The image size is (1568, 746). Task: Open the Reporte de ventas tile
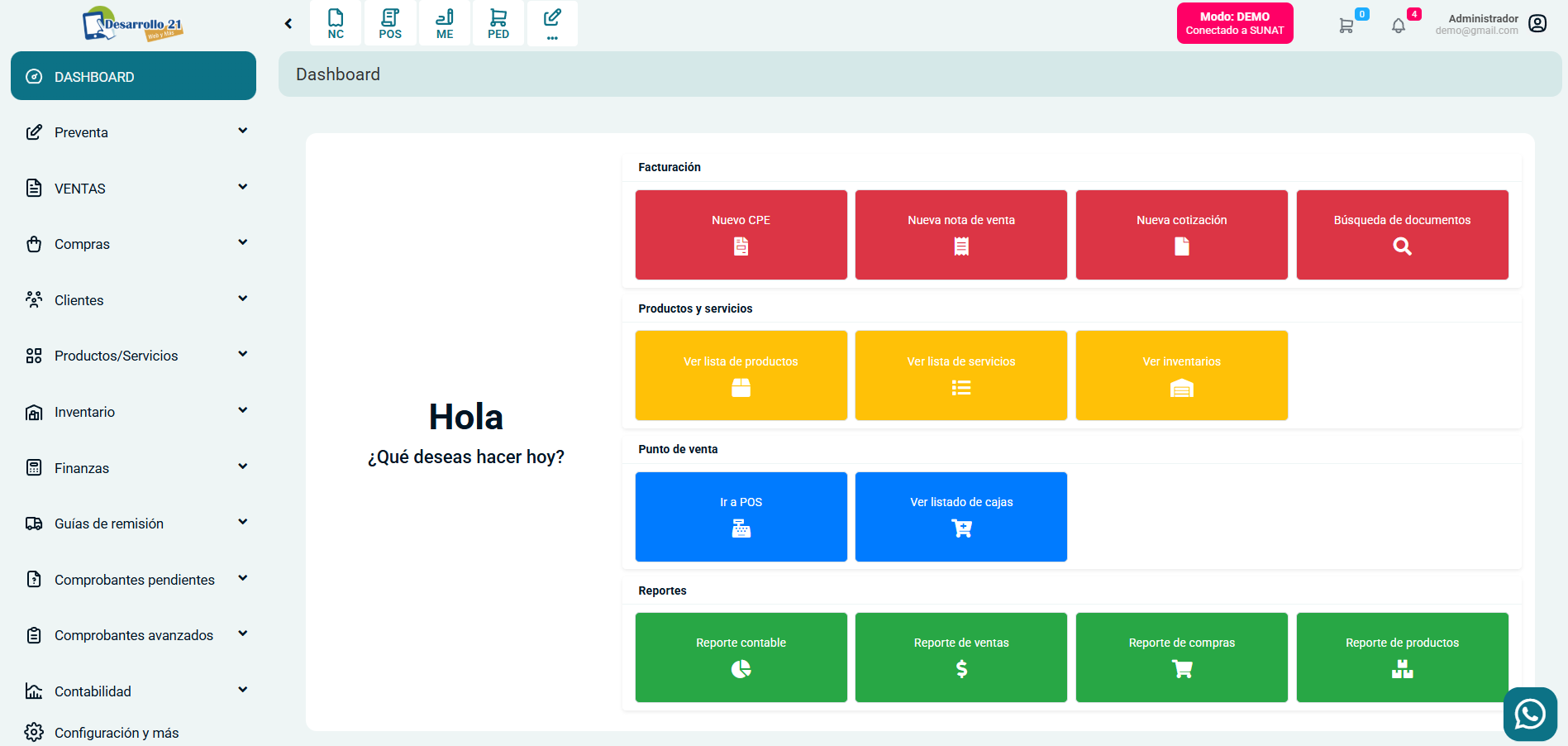click(960, 658)
